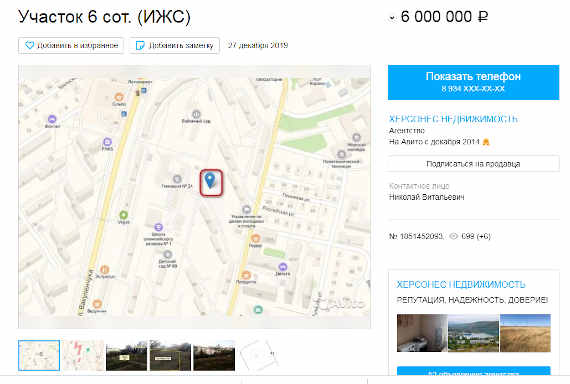
Task: Open the price dropdown arrow before 6 000 000 ₽
Action: 392,17
